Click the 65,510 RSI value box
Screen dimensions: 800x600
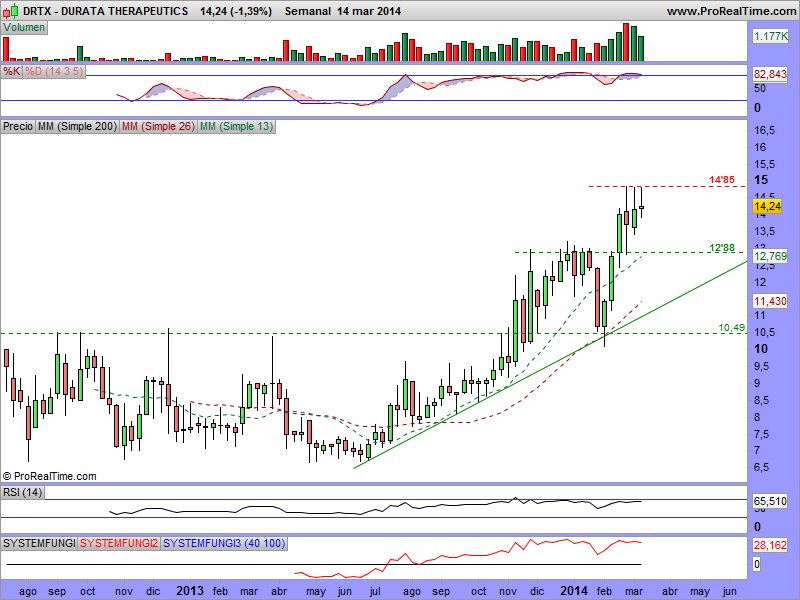[x=770, y=502]
